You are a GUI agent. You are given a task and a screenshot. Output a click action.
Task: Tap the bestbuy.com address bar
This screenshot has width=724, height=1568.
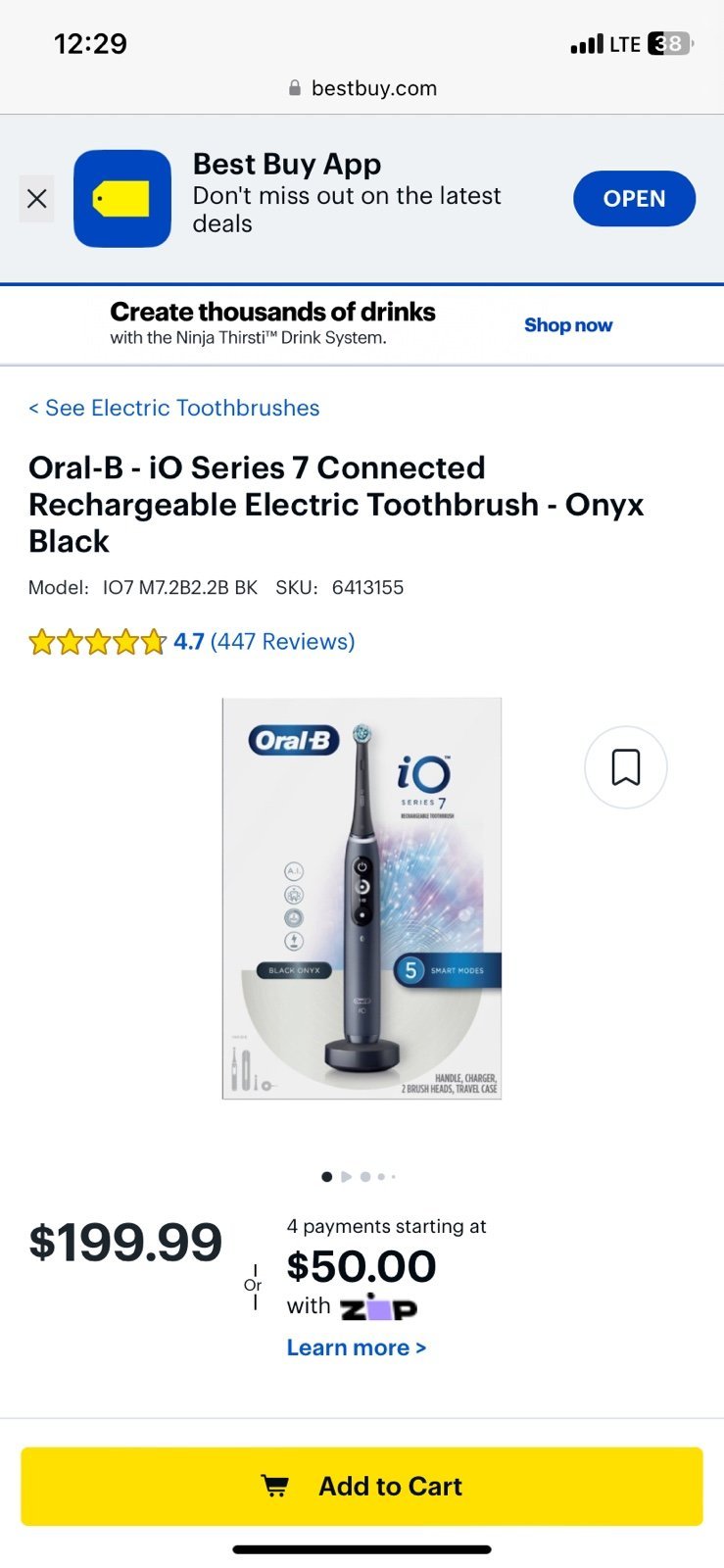(x=362, y=88)
